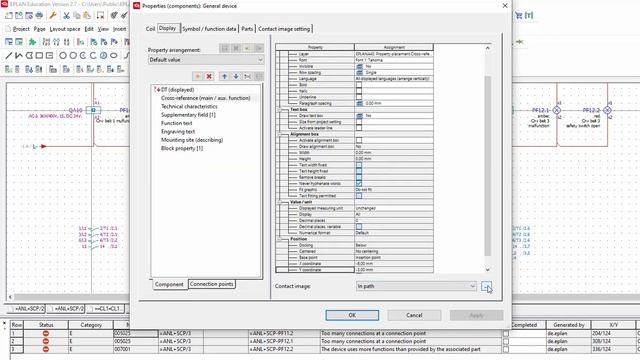Toggle Size from project setting checkbox

[x=359, y=122]
